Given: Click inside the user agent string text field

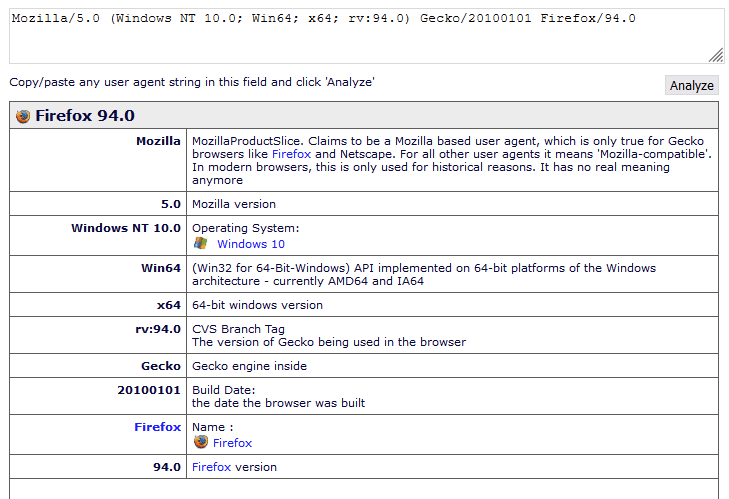Looking at the screenshot, I should click(x=366, y=36).
